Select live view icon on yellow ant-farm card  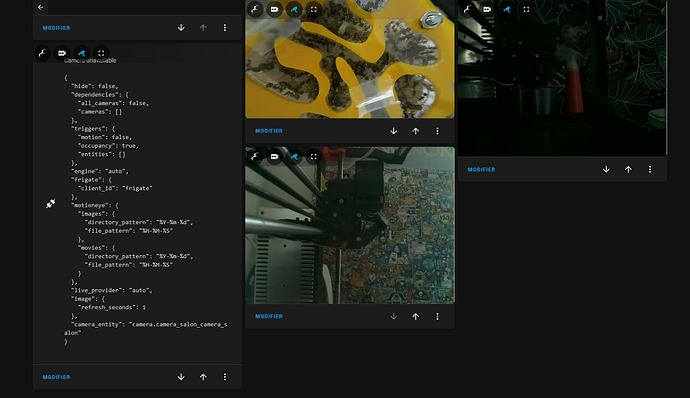tap(294, 9)
